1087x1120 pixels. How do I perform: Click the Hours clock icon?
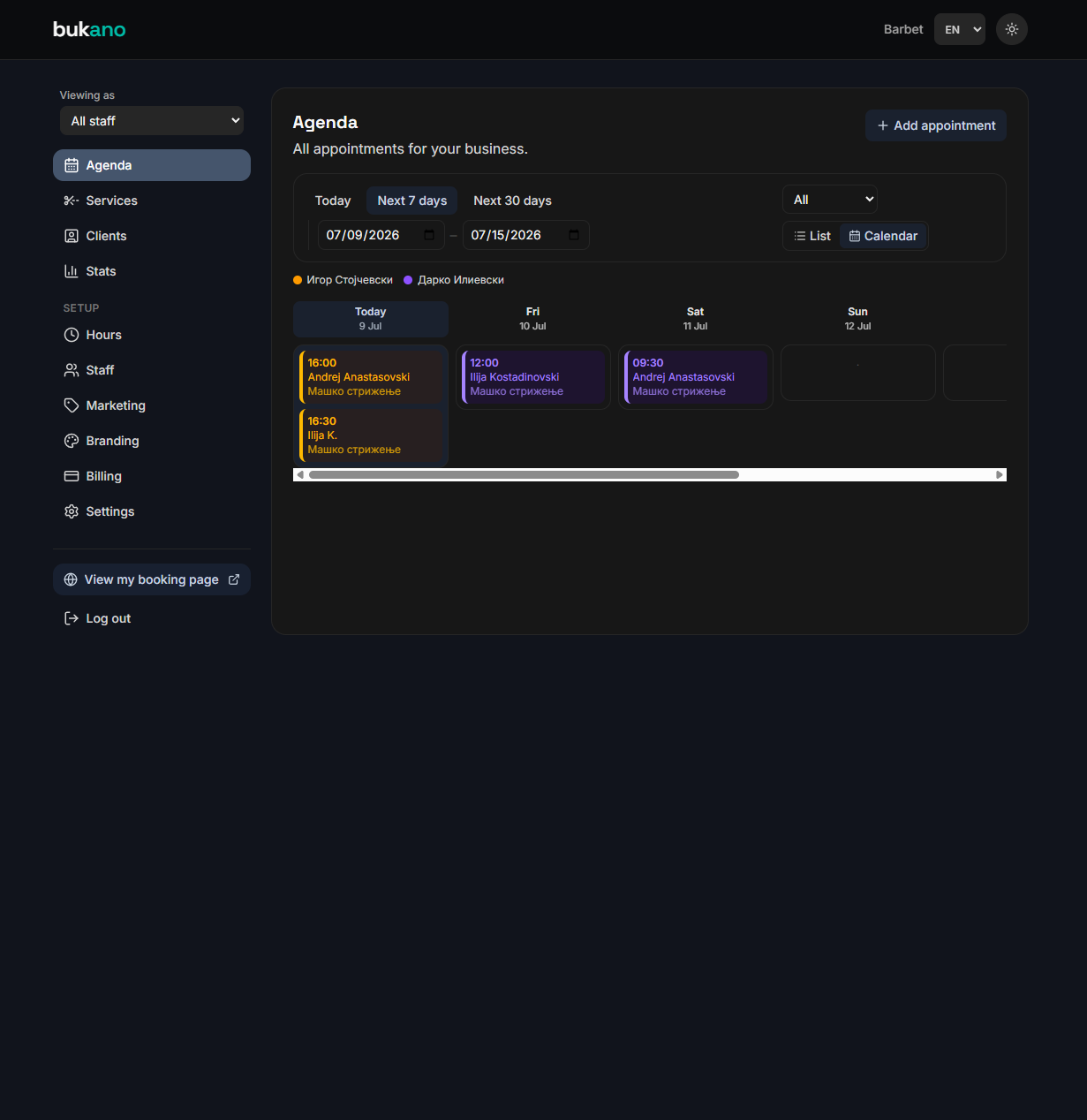pyautogui.click(x=72, y=335)
